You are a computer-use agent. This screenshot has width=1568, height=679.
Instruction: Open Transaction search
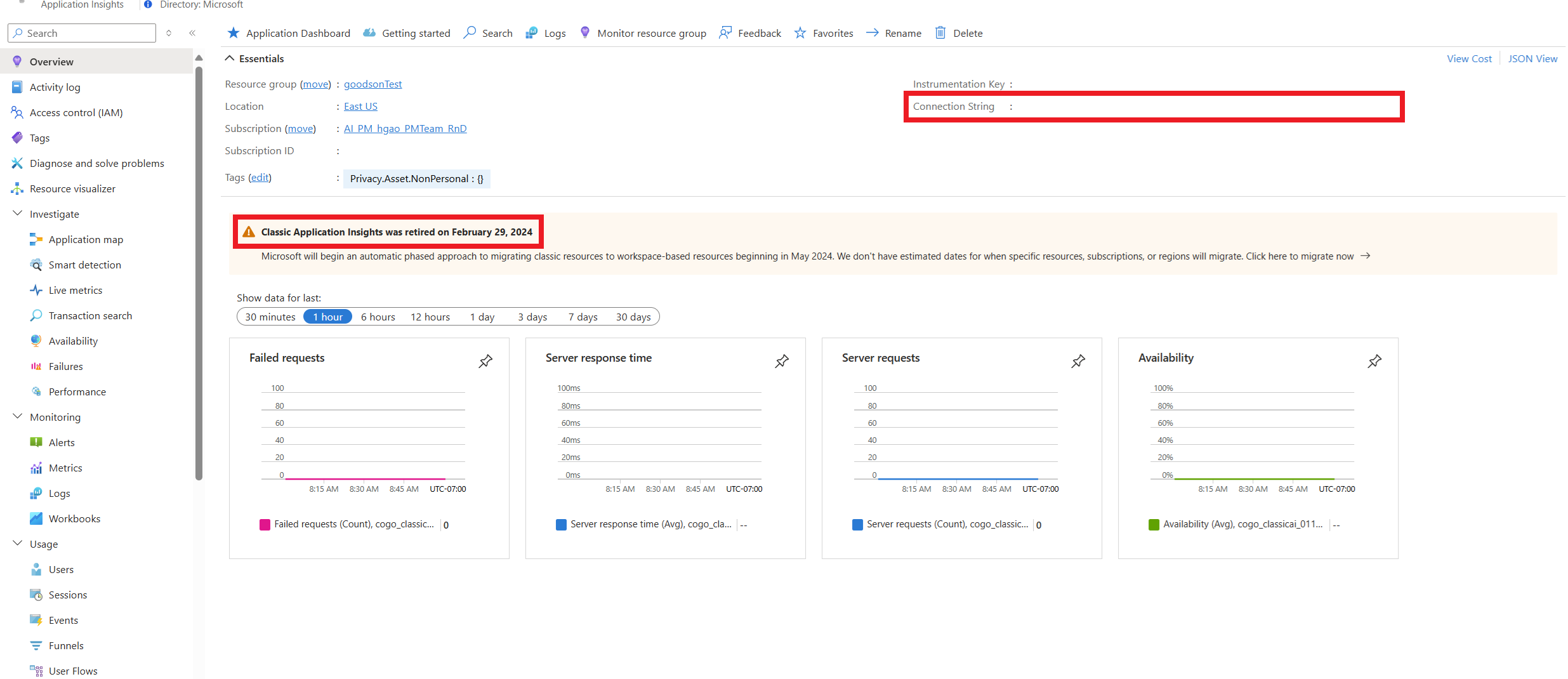(89, 315)
